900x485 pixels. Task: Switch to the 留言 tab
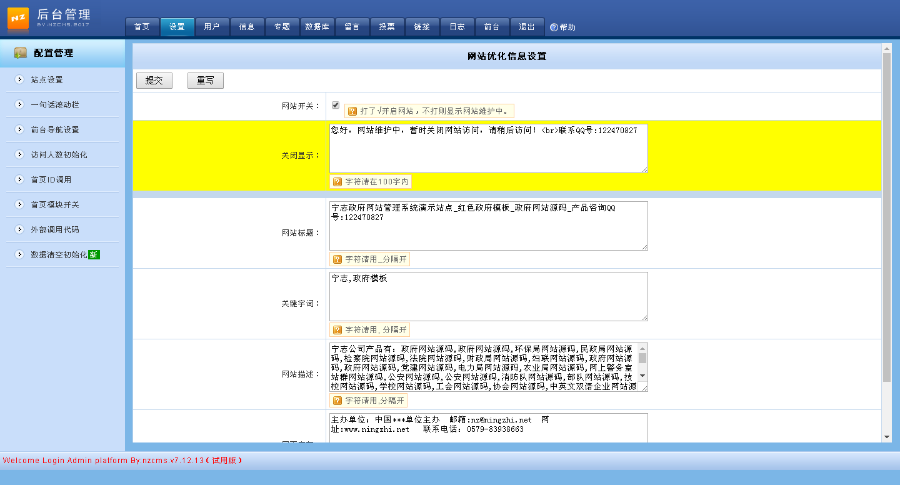(352, 27)
